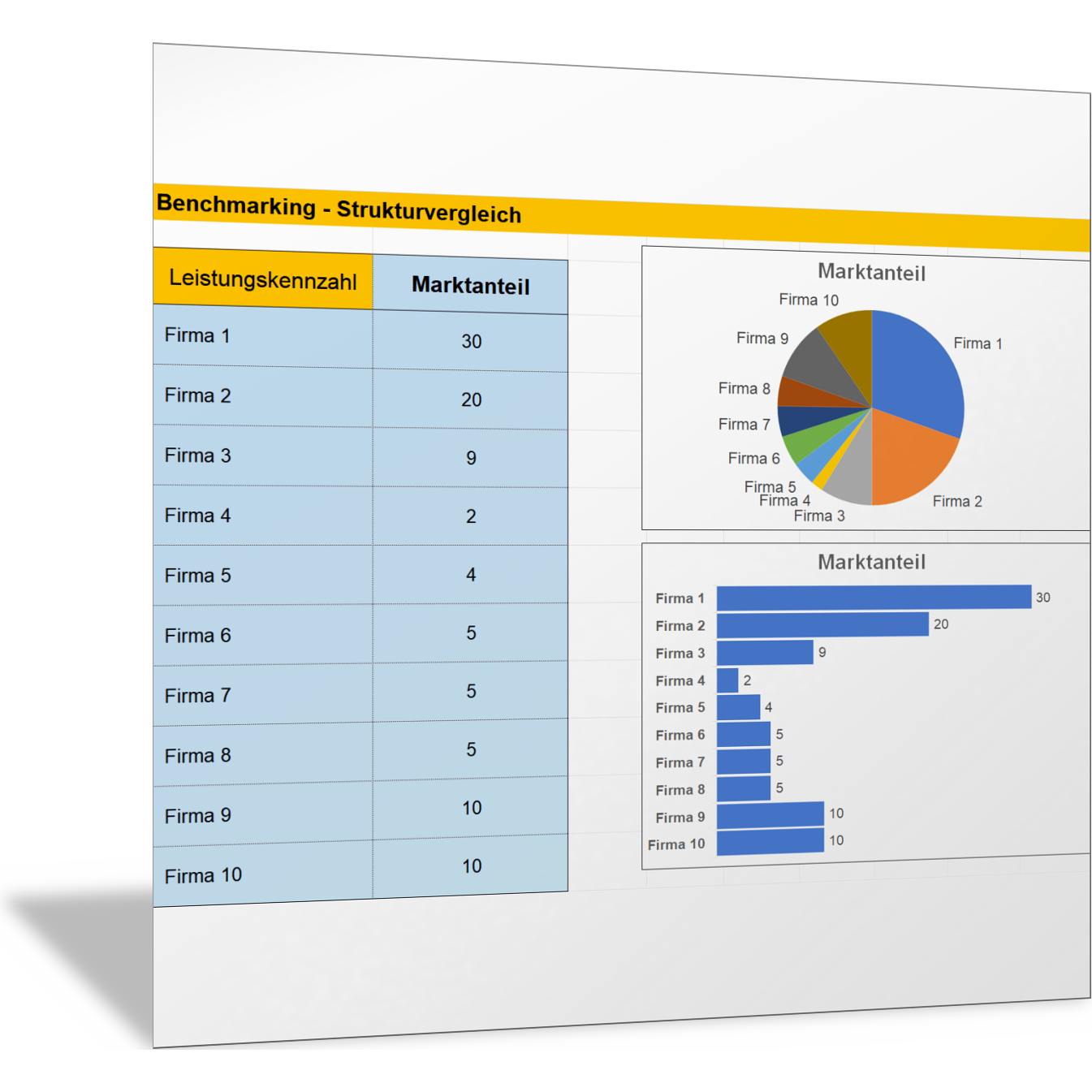Select the Leistungskennzahl header cell
This screenshot has height=1092, width=1092.
[263, 281]
